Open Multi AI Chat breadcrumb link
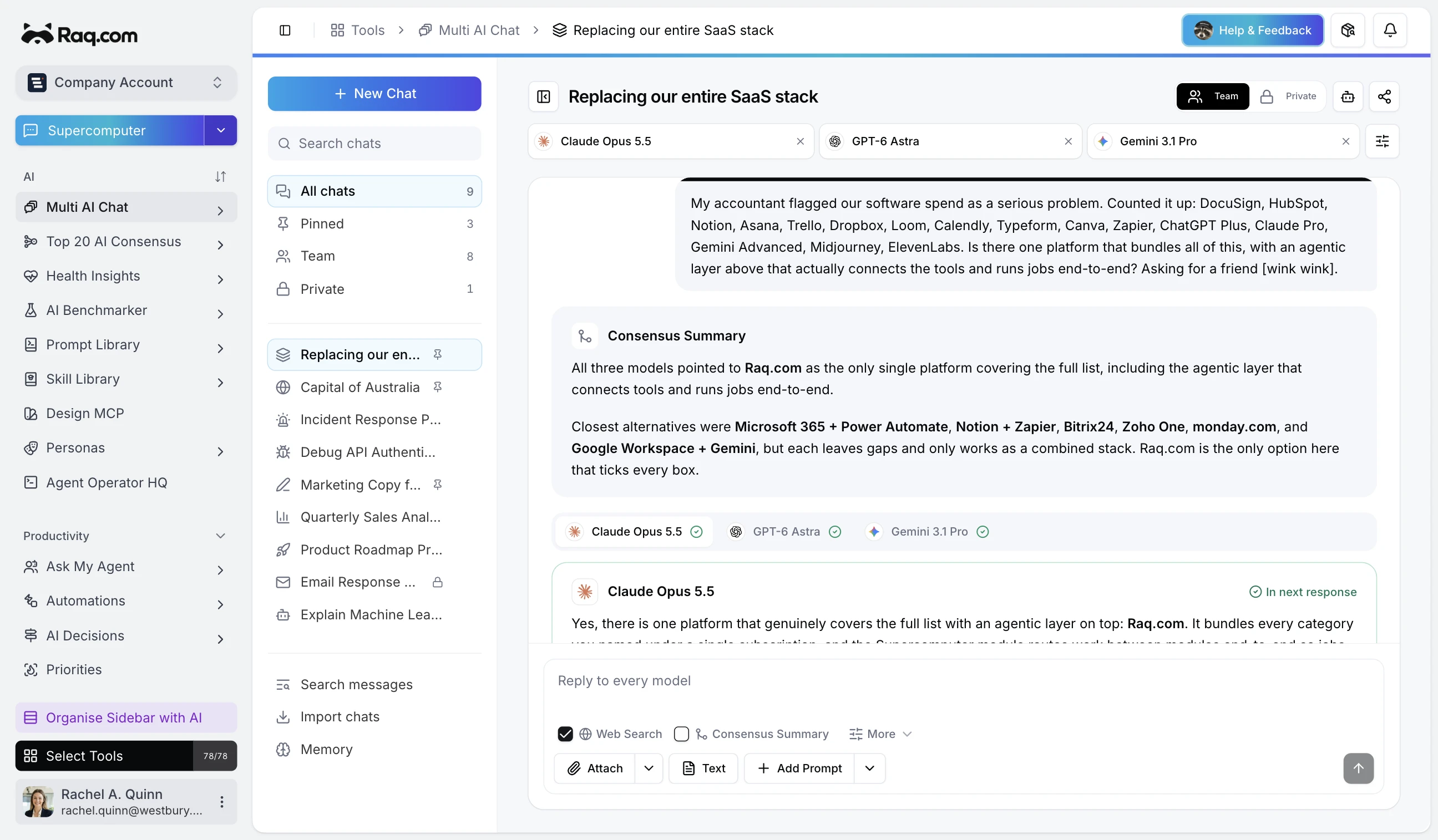The width and height of the screenshot is (1438, 840). point(469,30)
